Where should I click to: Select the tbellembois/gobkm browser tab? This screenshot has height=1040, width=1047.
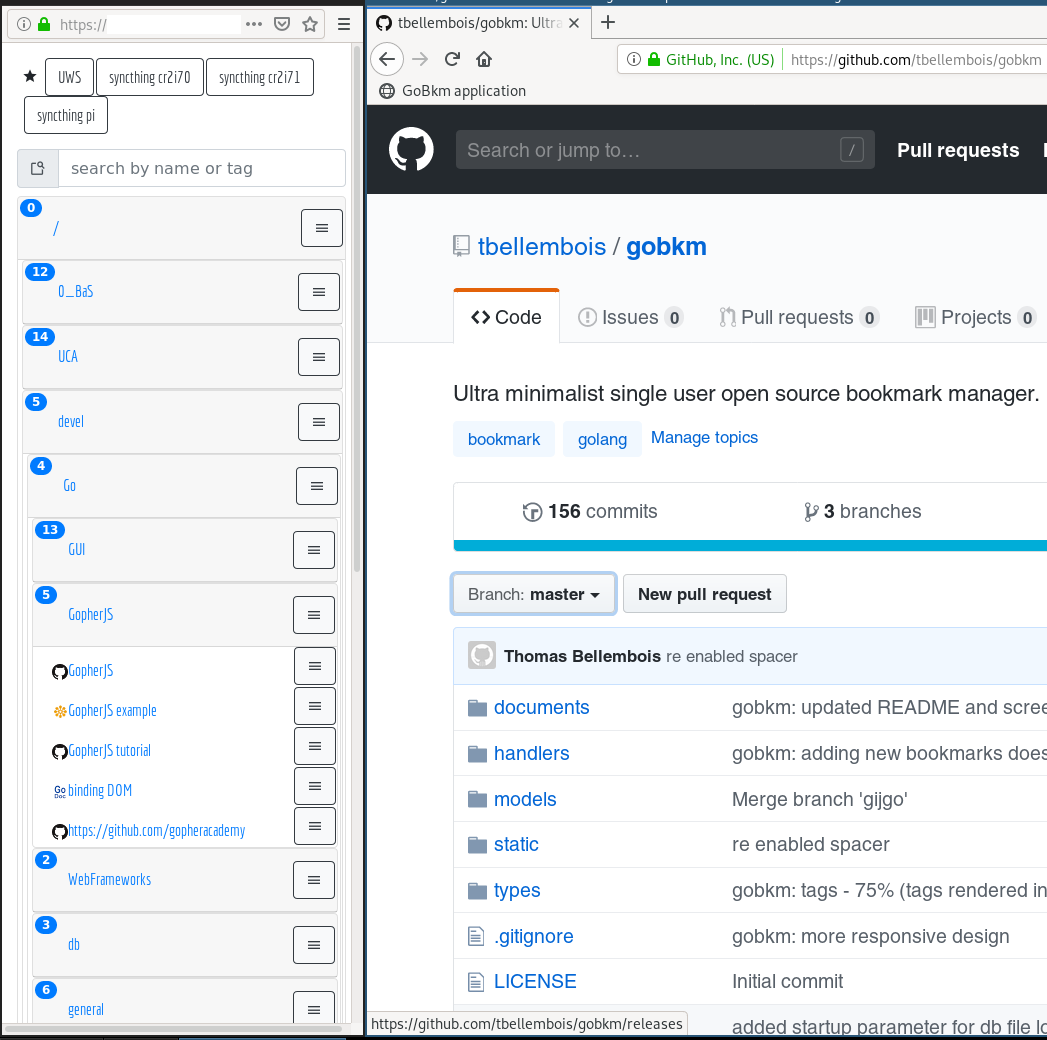point(477,23)
